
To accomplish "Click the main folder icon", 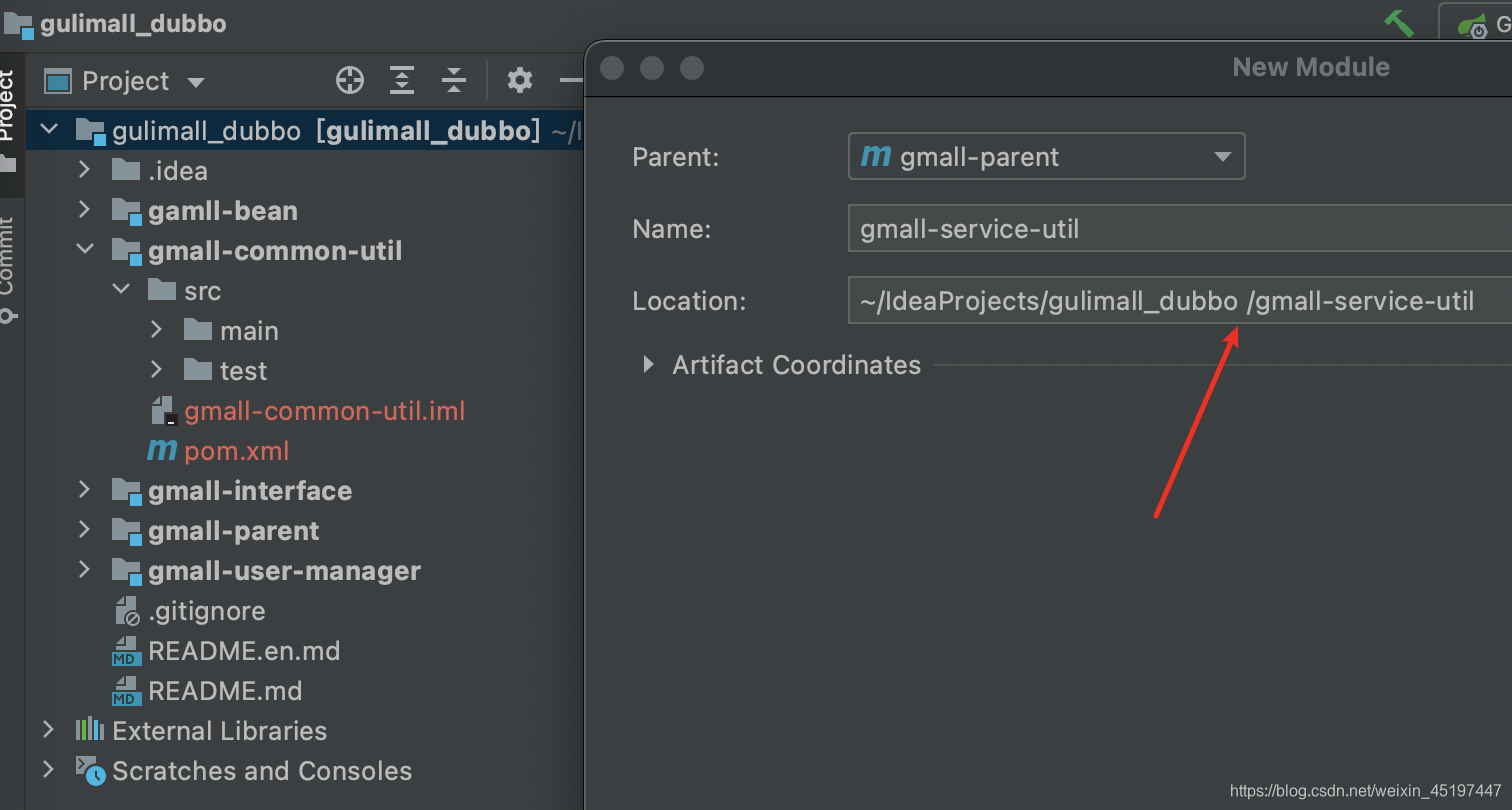I will [x=198, y=330].
